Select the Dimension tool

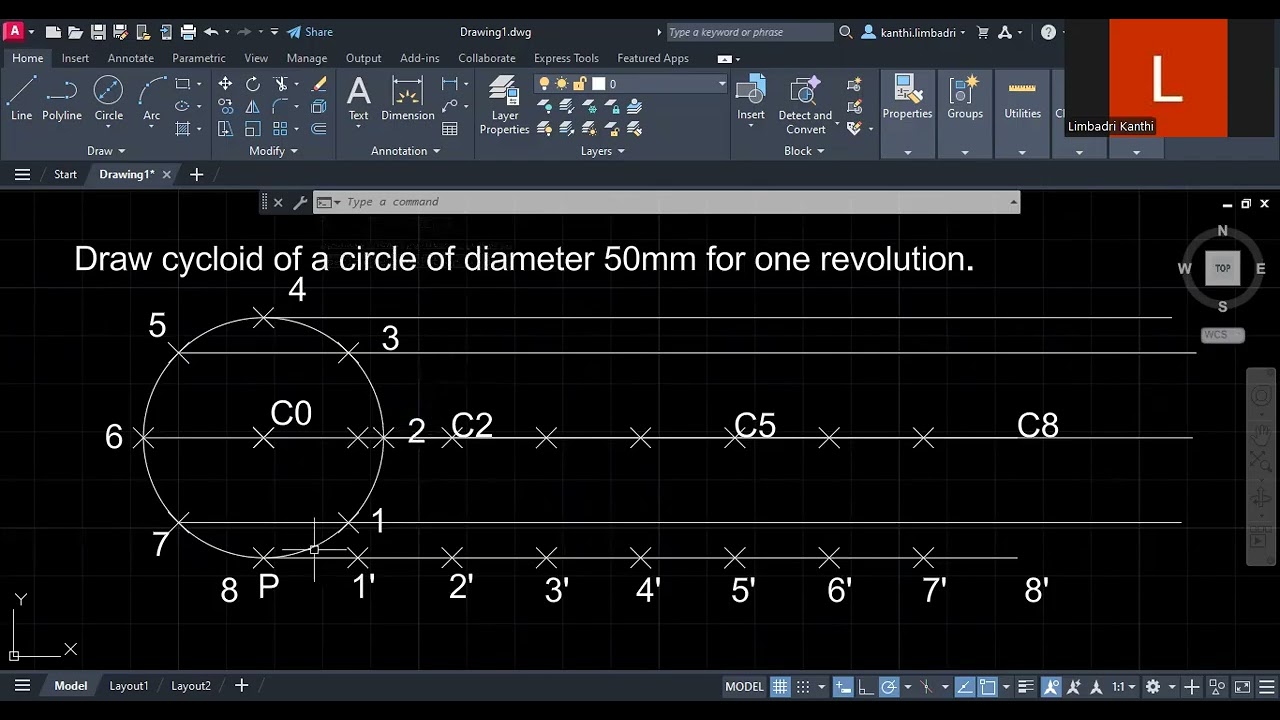coord(408,98)
